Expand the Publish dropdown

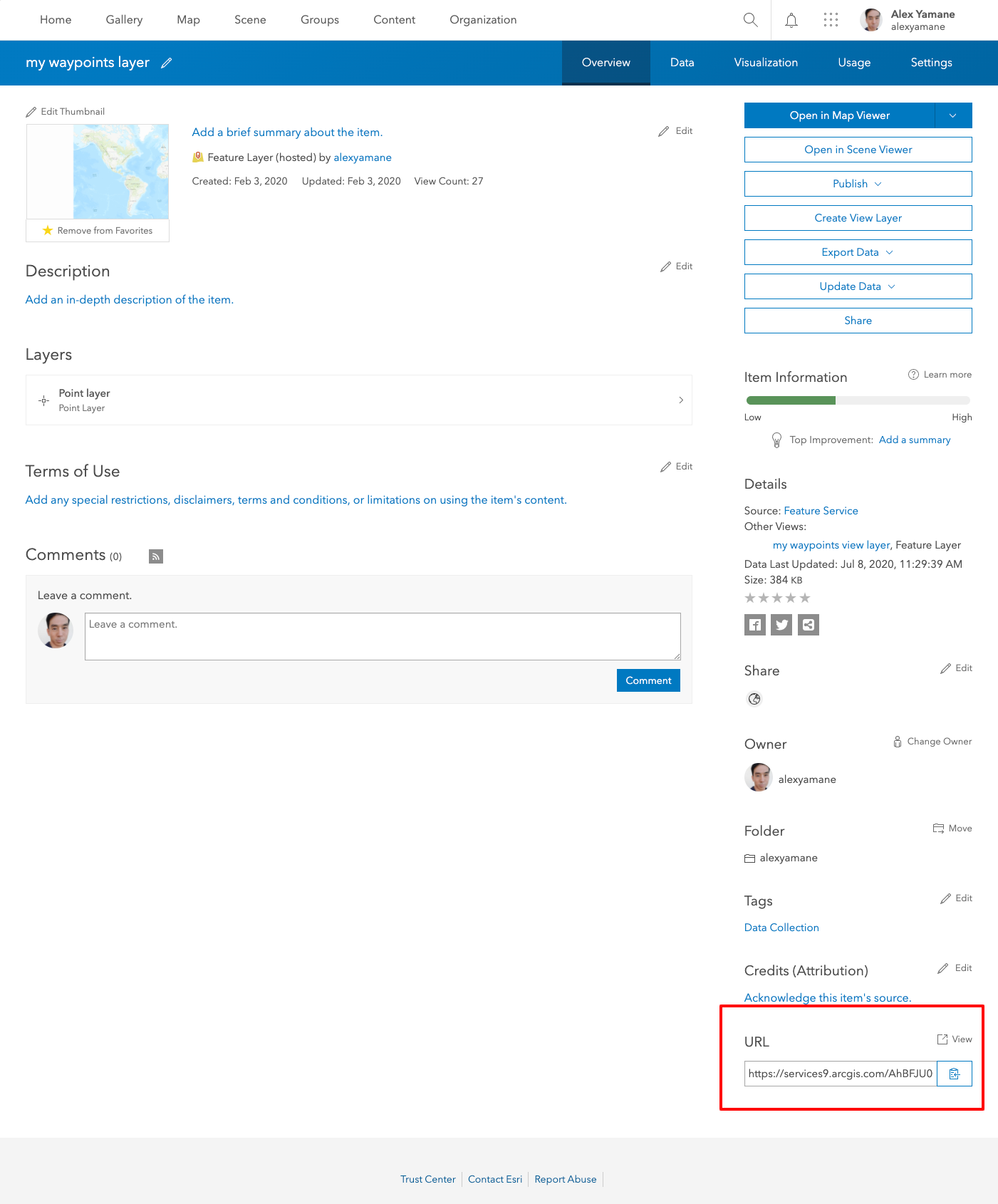point(858,184)
